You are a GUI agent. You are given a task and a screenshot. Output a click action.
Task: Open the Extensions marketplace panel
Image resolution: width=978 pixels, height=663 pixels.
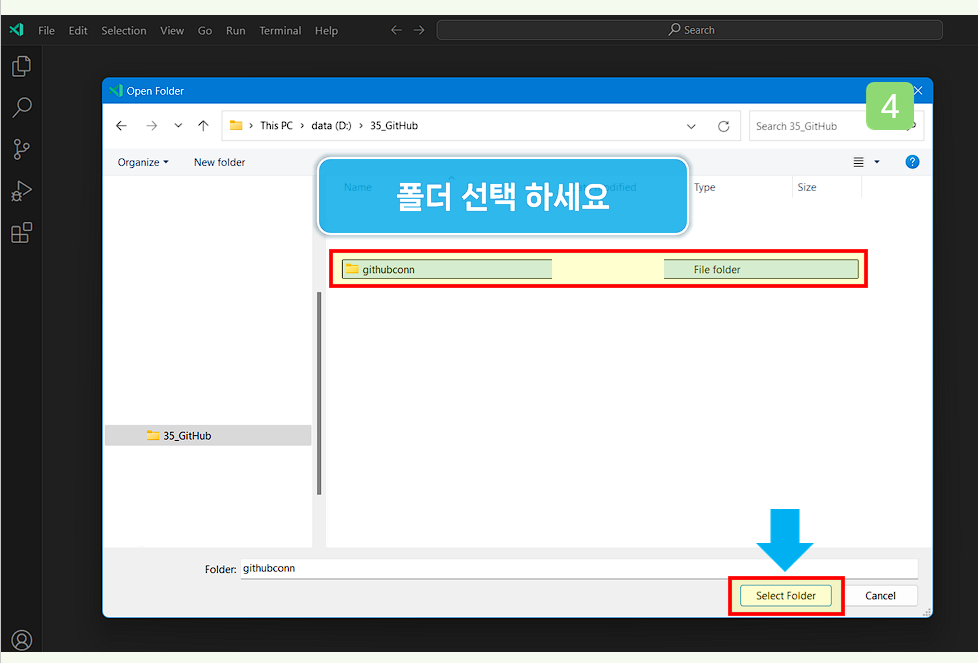[22, 232]
